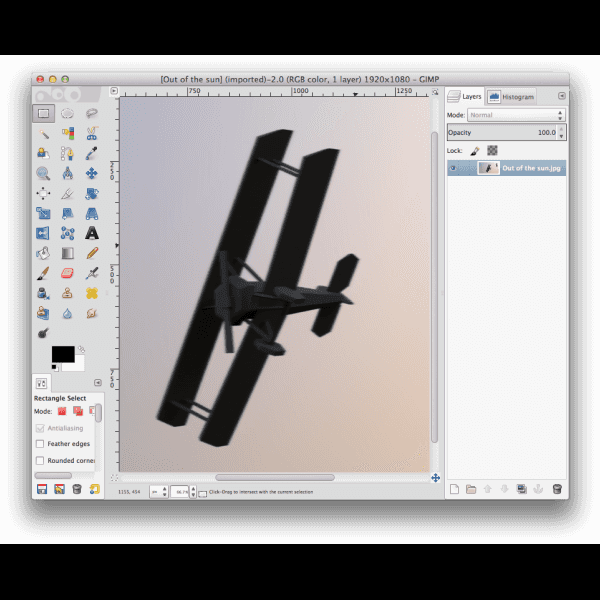The height and width of the screenshot is (600, 600).
Task: Select the Pencil tool
Action: tap(92, 253)
